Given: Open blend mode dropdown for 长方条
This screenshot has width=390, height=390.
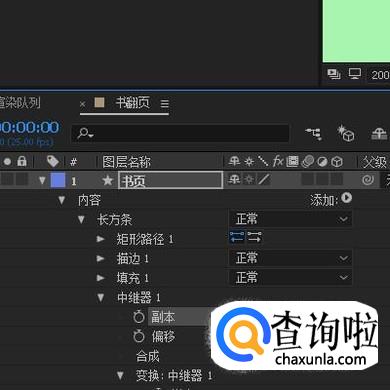Looking at the screenshot, I should point(290,219).
